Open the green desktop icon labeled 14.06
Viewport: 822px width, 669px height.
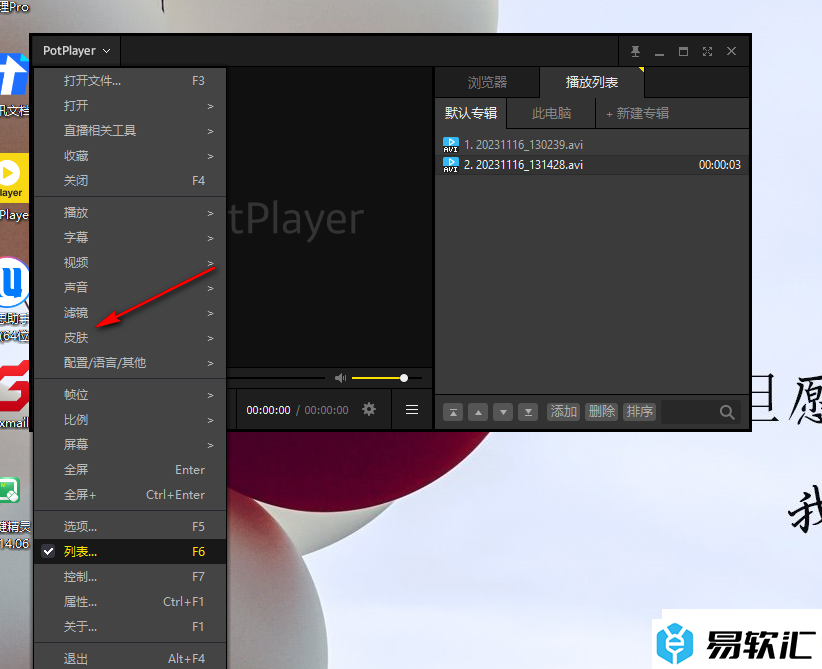pos(9,490)
